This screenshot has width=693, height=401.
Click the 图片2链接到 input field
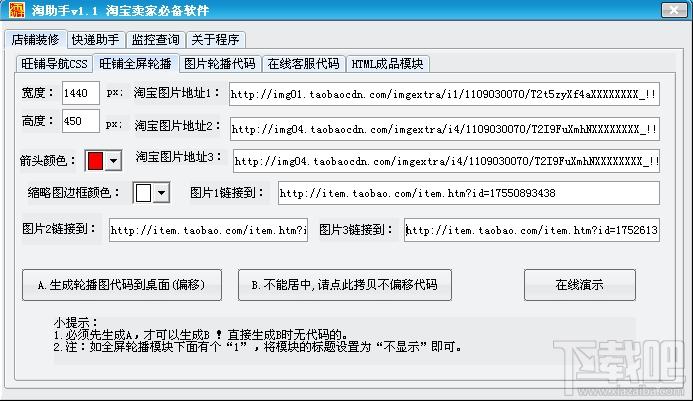click(x=207, y=230)
